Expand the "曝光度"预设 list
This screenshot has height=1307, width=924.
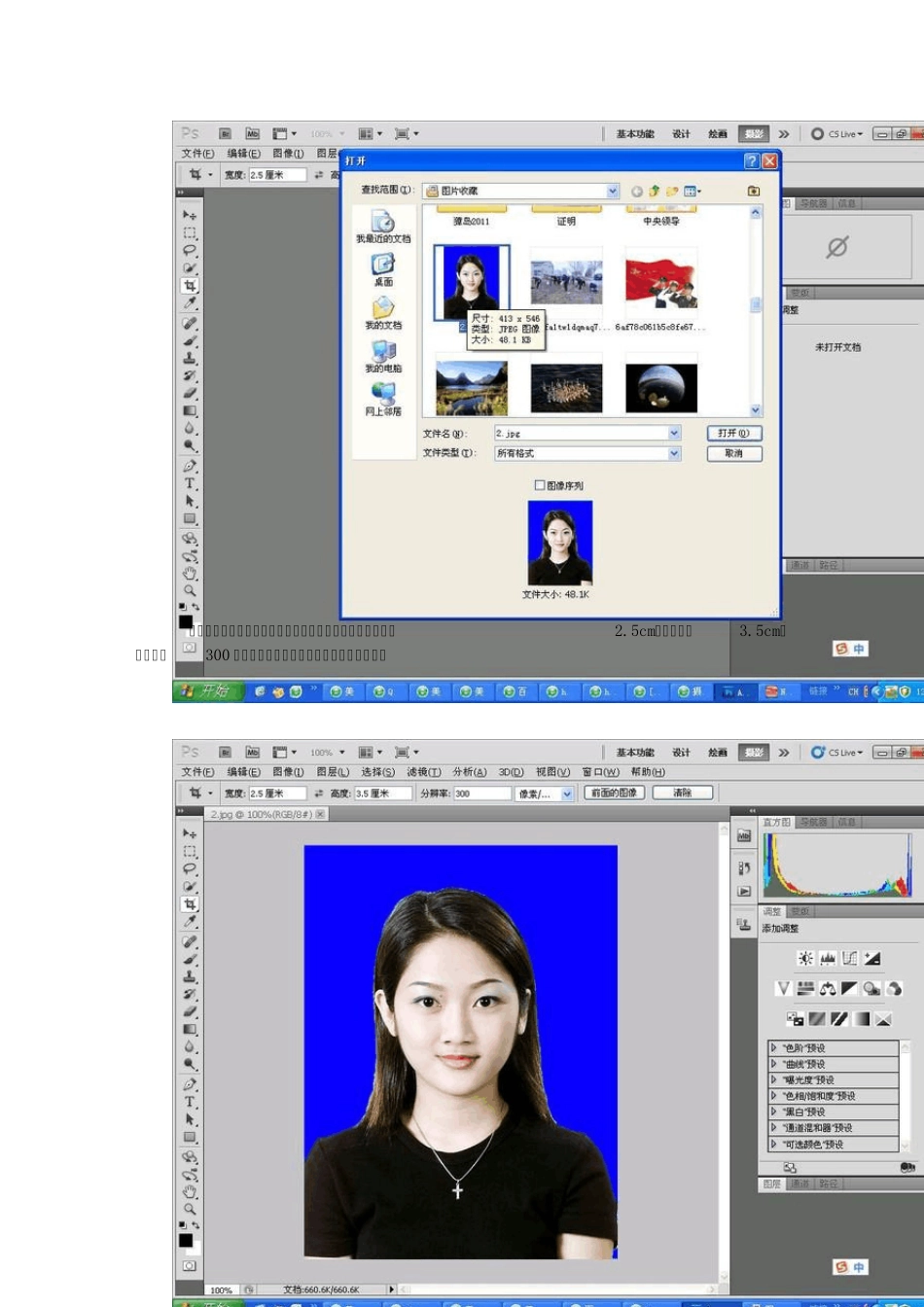(x=774, y=1080)
